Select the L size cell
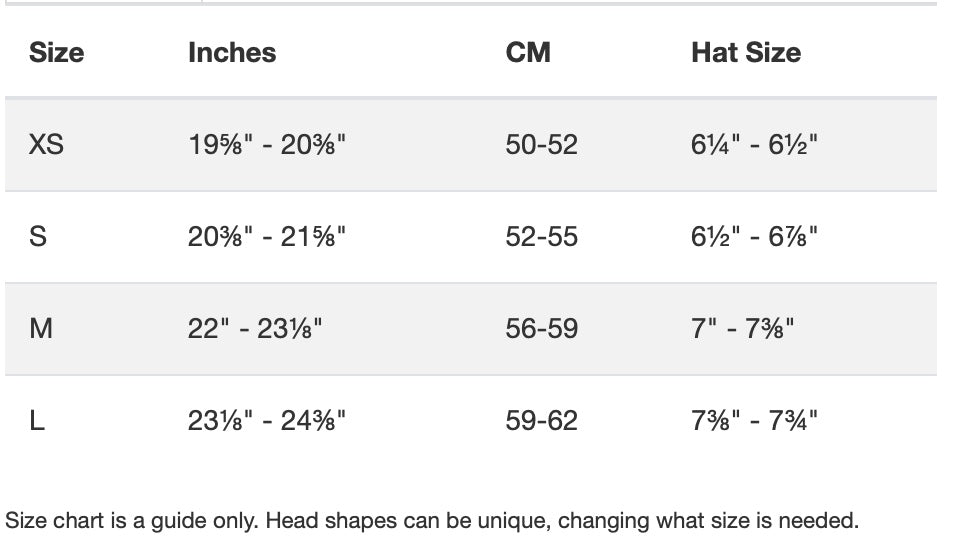 point(37,420)
